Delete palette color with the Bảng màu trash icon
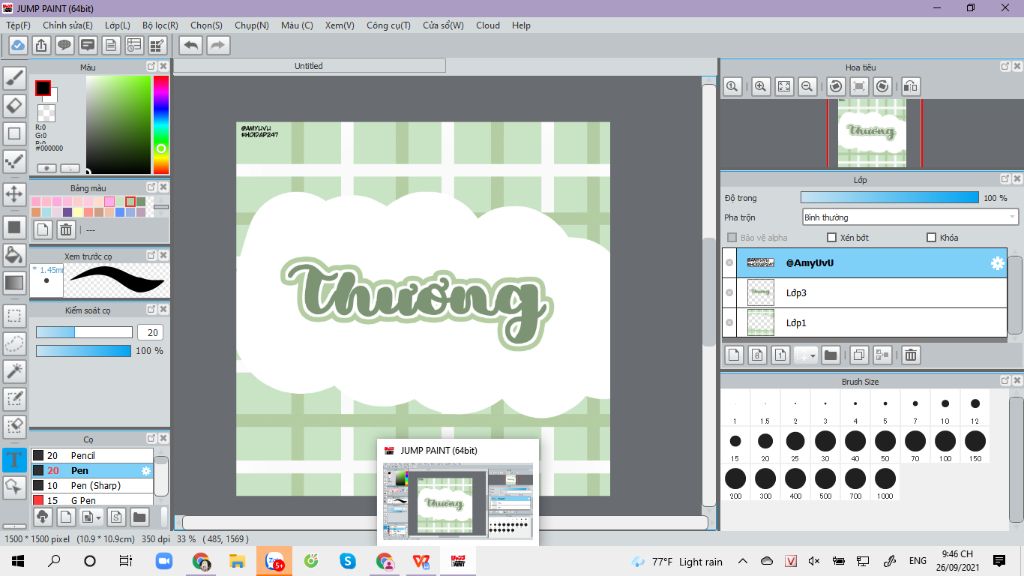Screen dimensions: 1024x576 click(66, 229)
